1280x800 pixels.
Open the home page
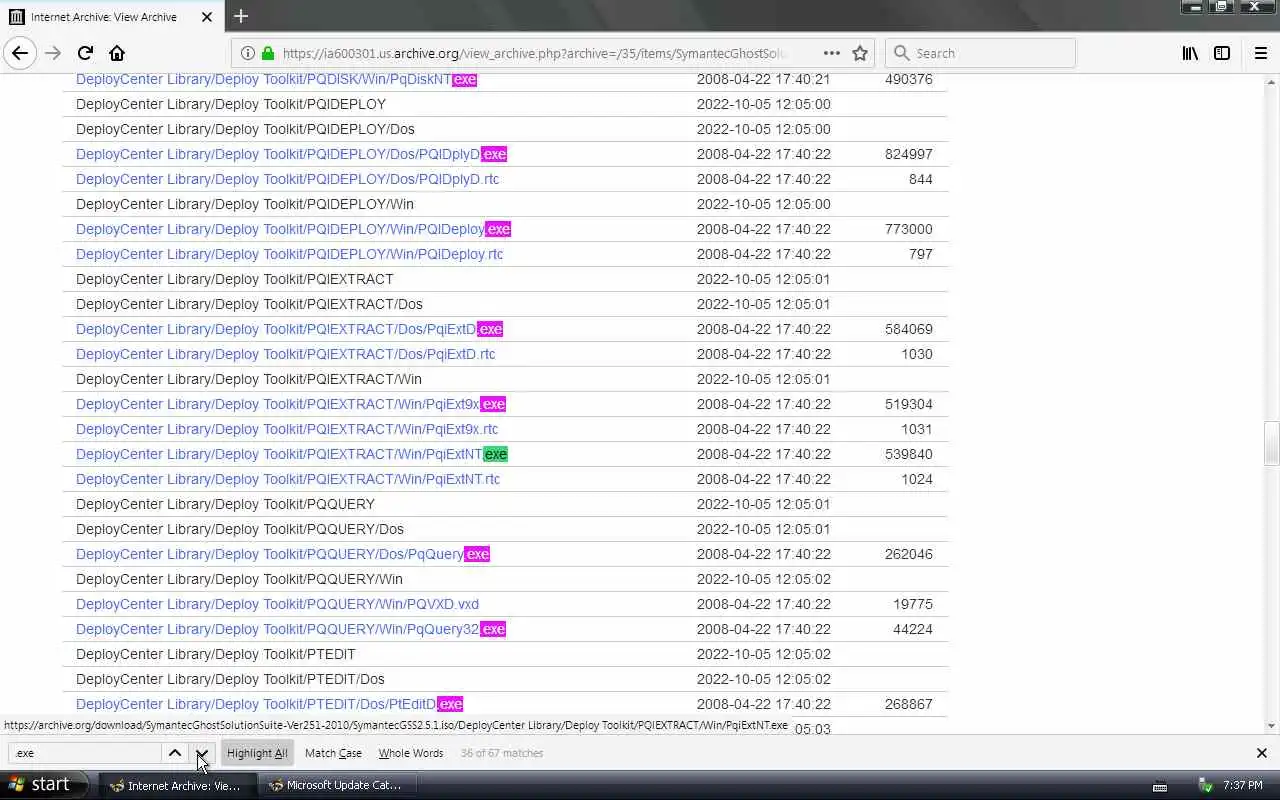tap(117, 53)
